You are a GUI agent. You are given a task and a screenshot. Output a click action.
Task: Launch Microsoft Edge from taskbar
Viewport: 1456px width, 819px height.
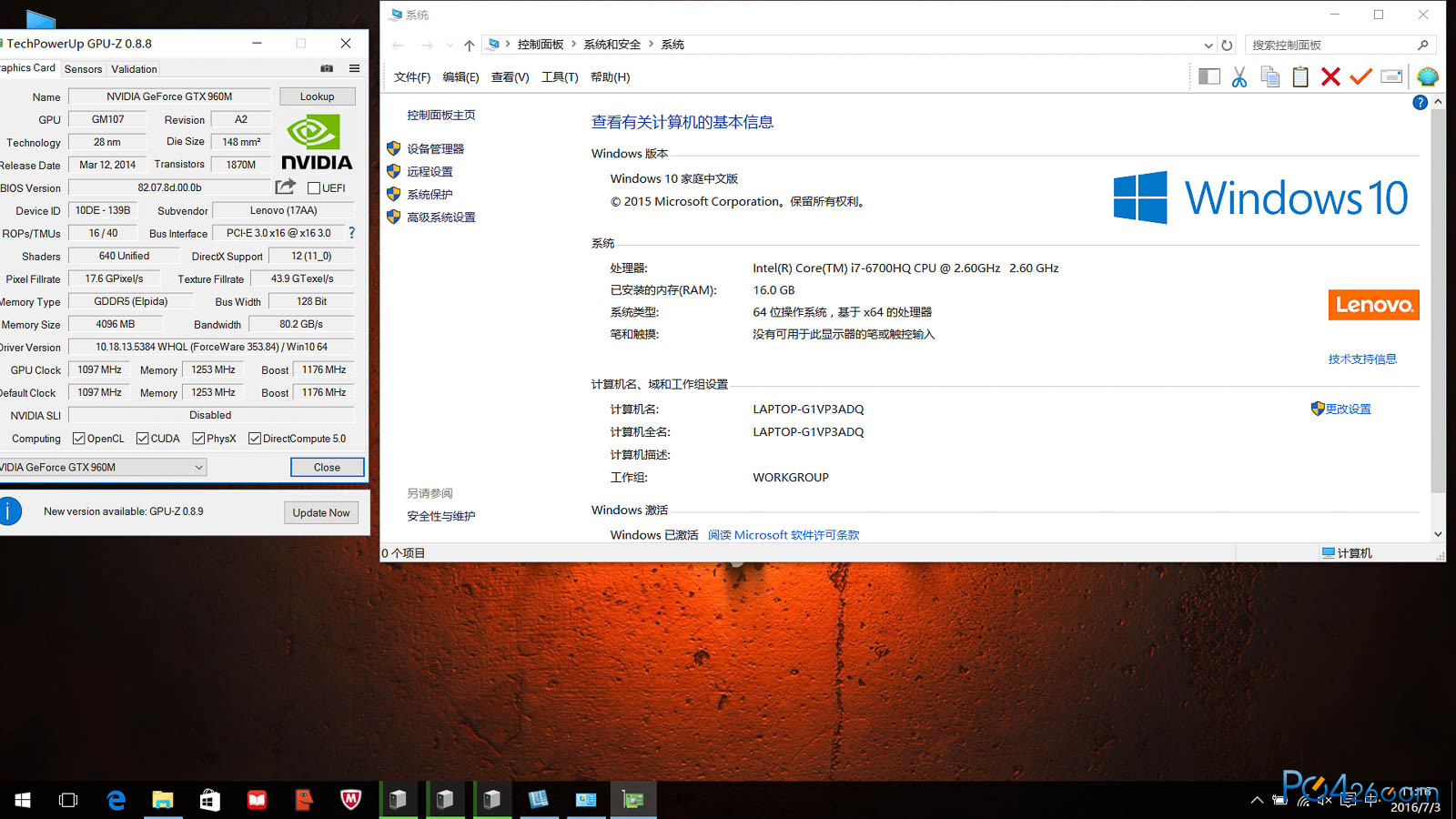tap(116, 800)
